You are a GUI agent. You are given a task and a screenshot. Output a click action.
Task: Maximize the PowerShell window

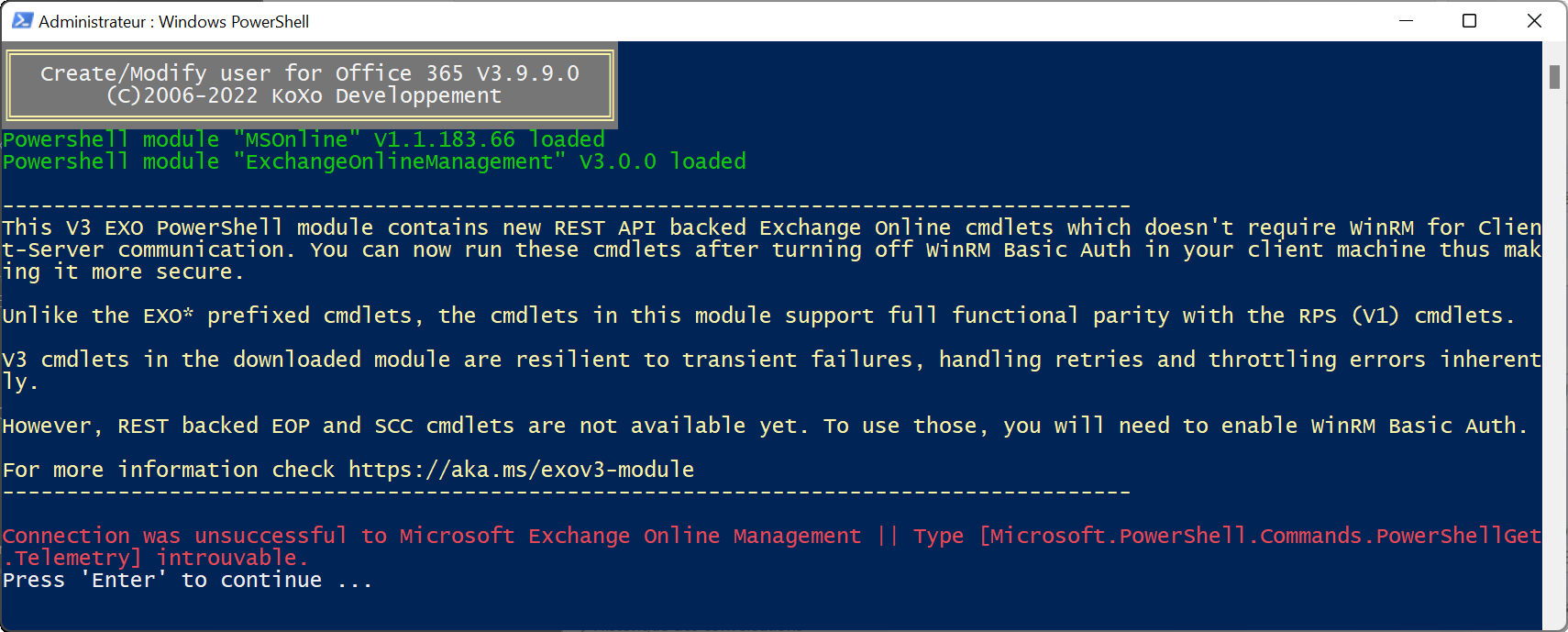(1469, 21)
